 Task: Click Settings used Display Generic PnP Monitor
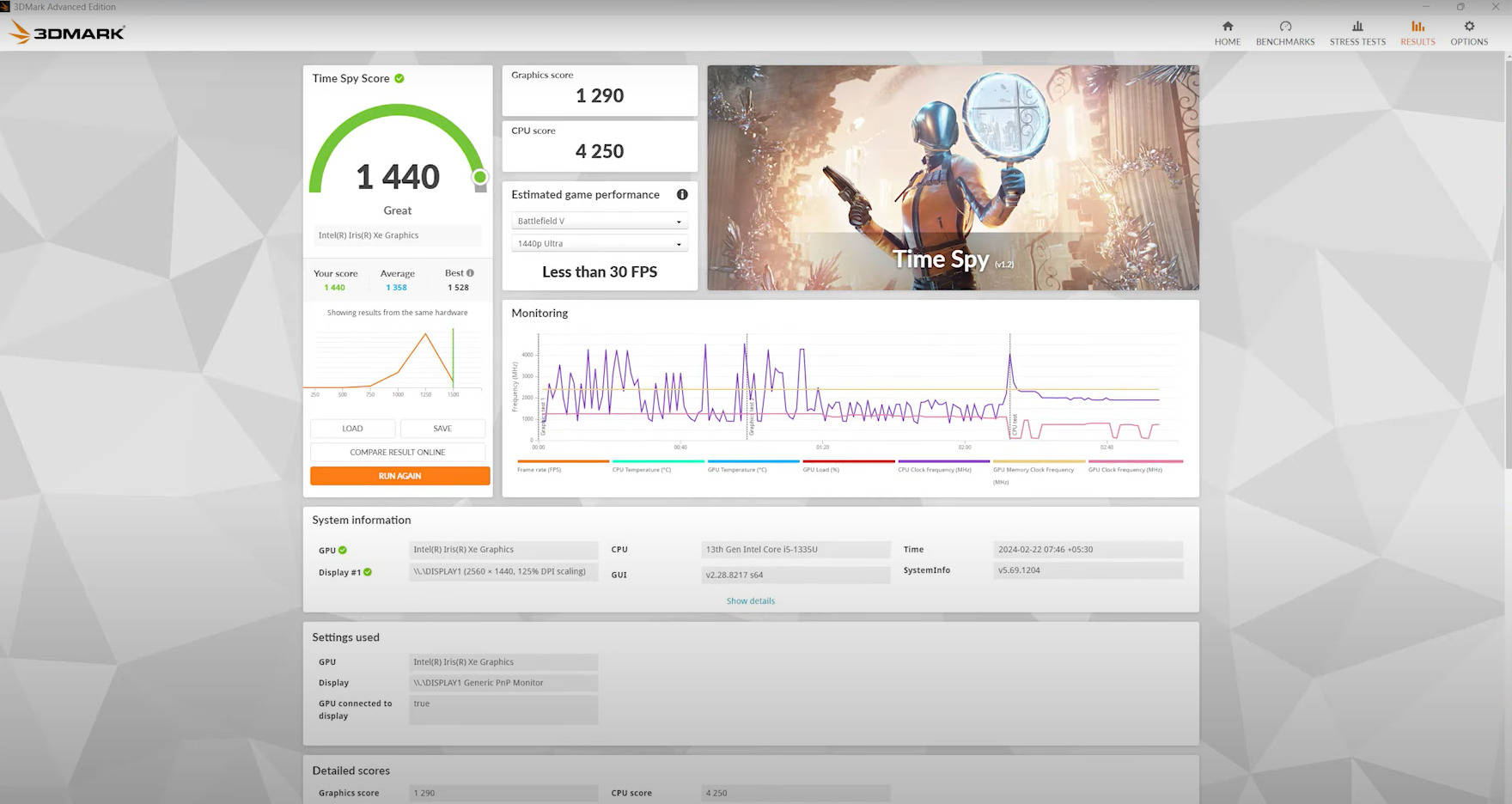[x=503, y=683]
